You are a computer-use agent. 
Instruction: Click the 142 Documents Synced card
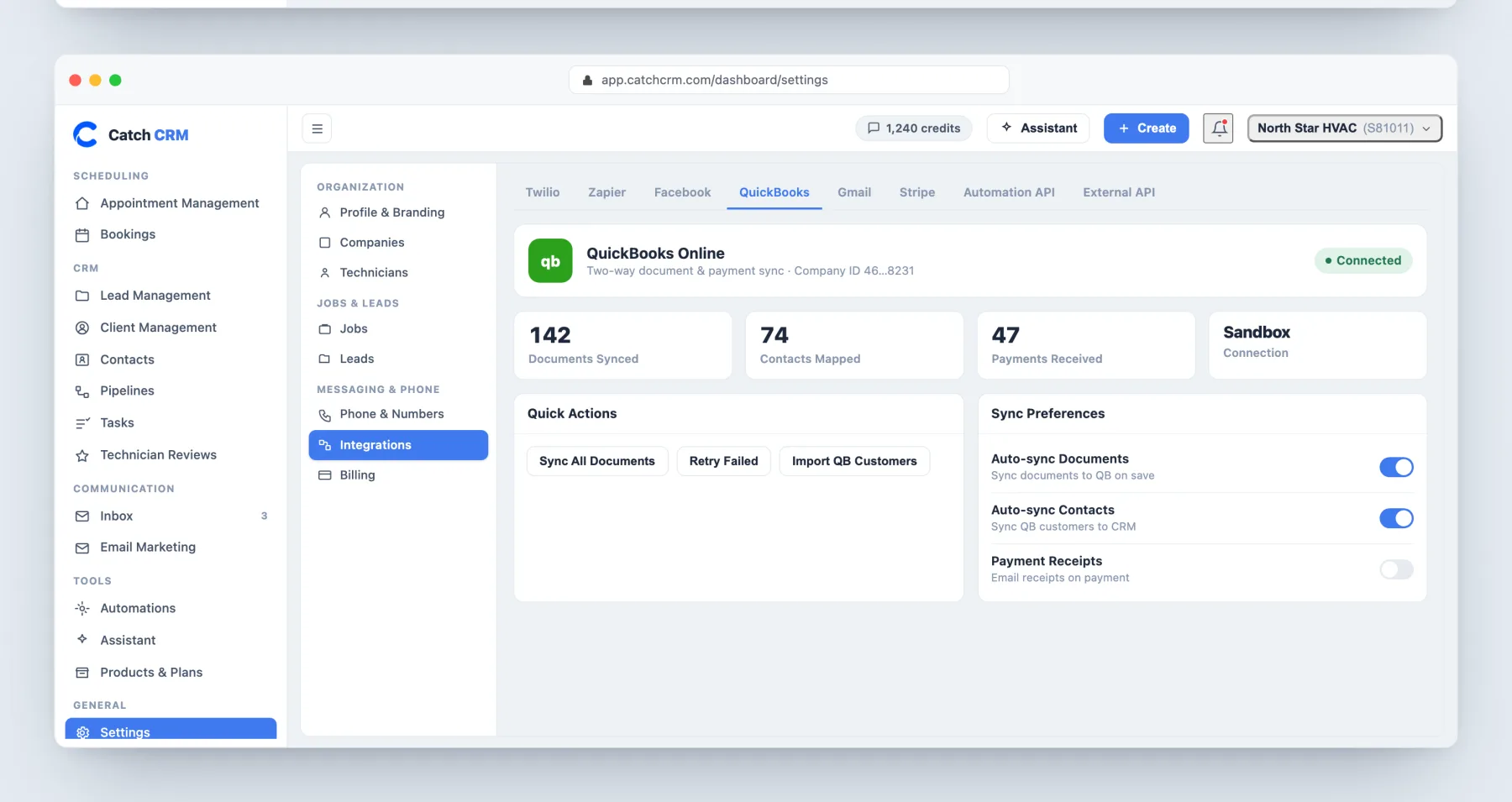622,345
